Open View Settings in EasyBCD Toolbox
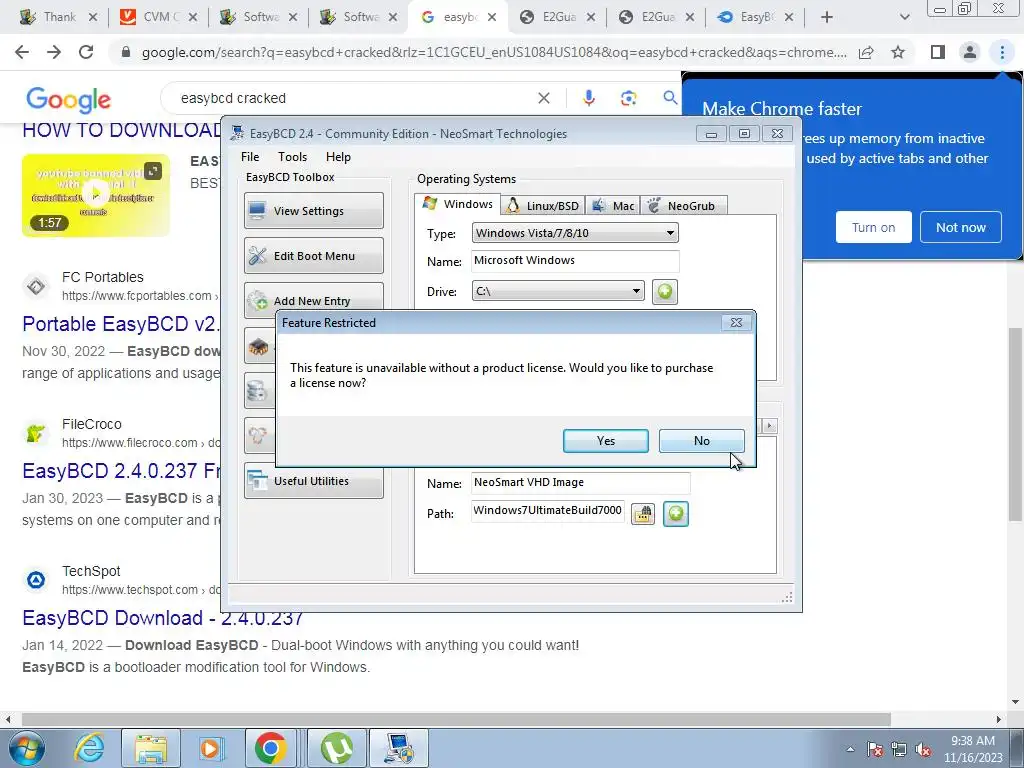Screen dimensions: 1024x768 coord(313,210)
